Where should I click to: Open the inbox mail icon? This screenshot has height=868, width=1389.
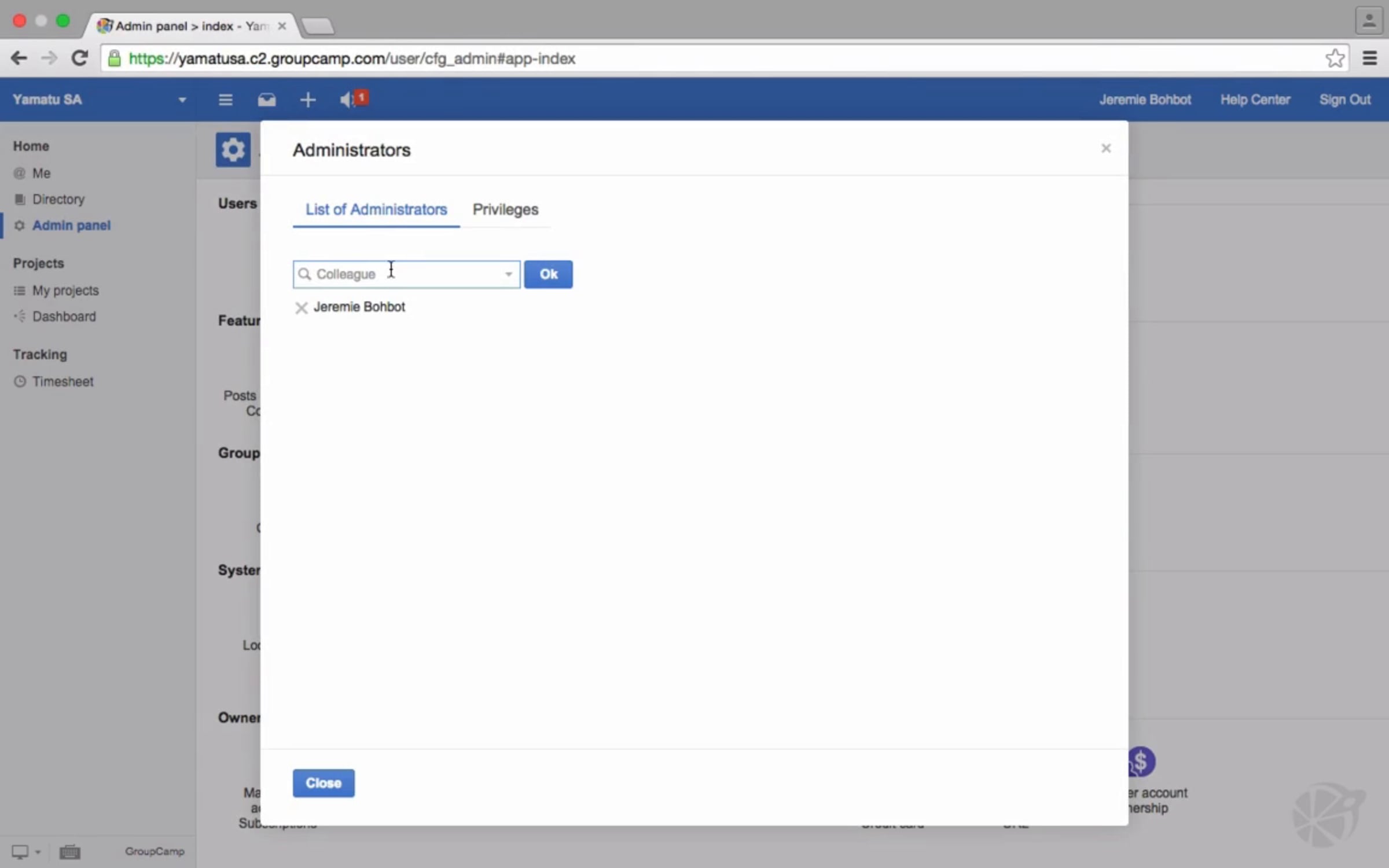266,100
